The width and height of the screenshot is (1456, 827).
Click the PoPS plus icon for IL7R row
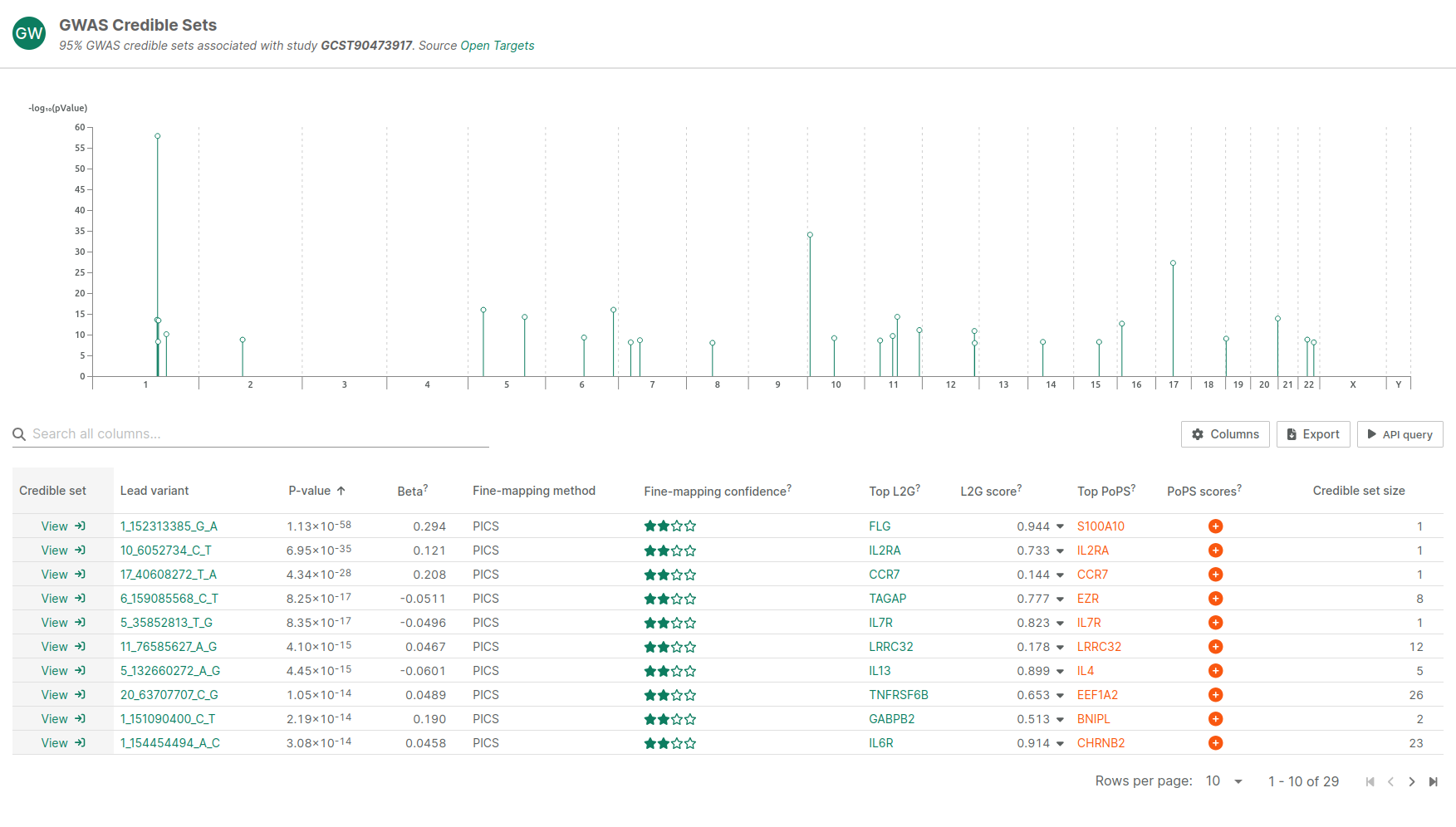pyautogui.click(x=1215, y=623)
